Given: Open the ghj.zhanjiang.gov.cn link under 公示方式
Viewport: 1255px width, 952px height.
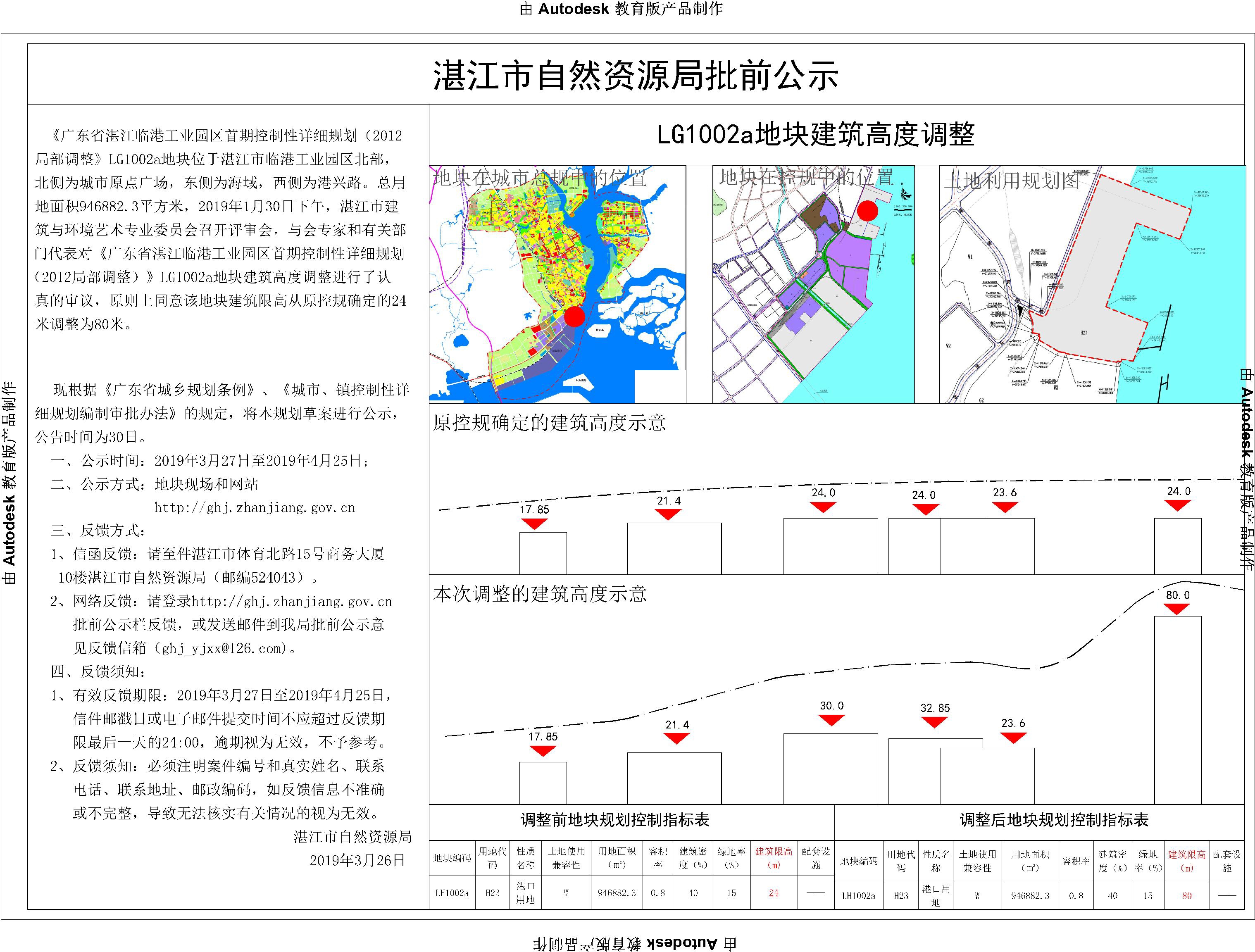Looking at the screenshot, I should coord(255,508).
